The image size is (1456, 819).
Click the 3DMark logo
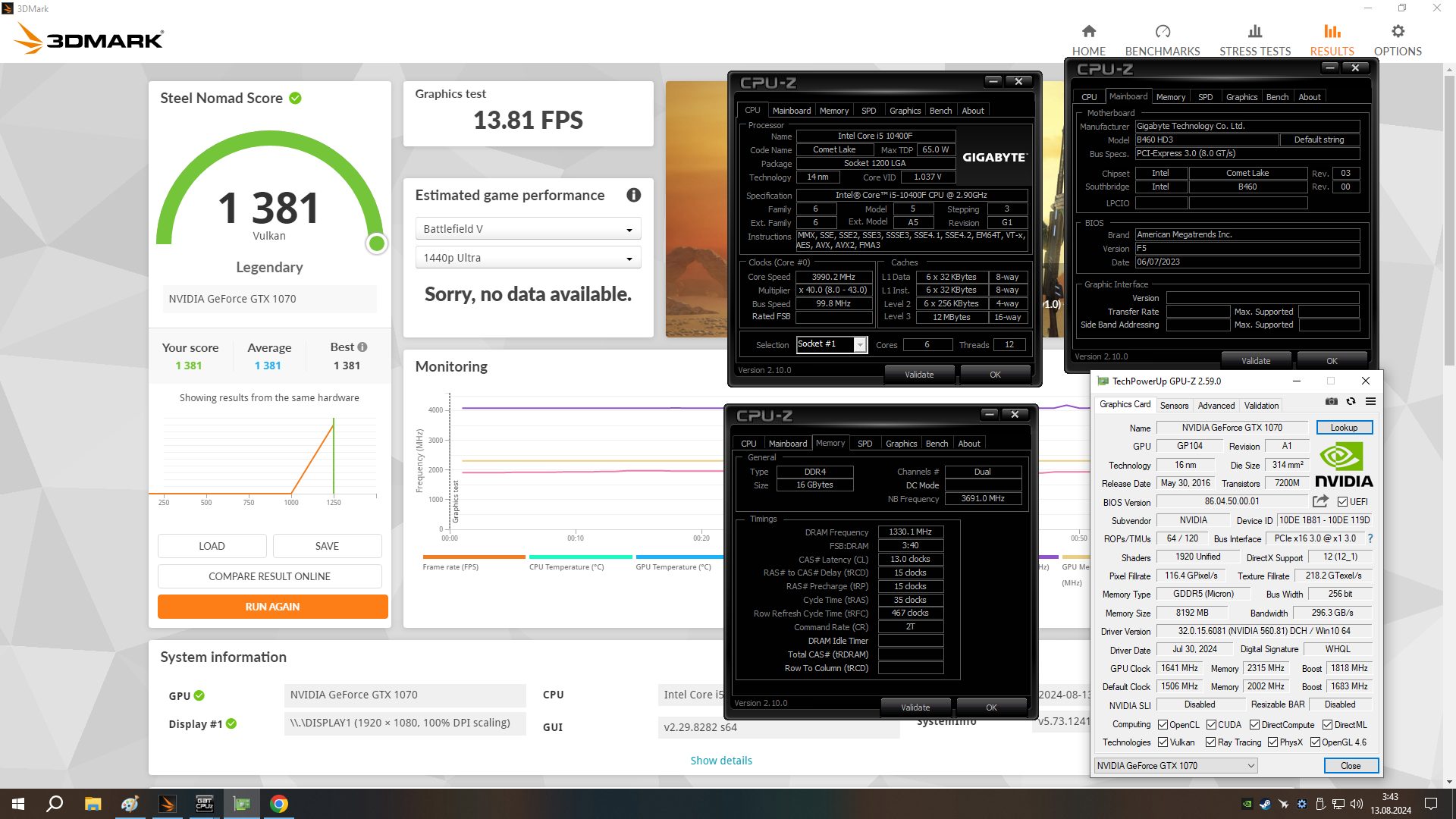[x=89, y=38]
